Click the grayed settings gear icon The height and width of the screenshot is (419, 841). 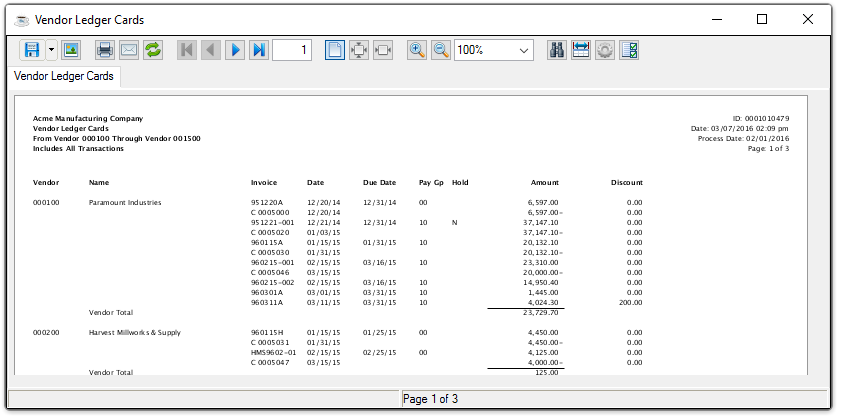click(x=605, y=50)
